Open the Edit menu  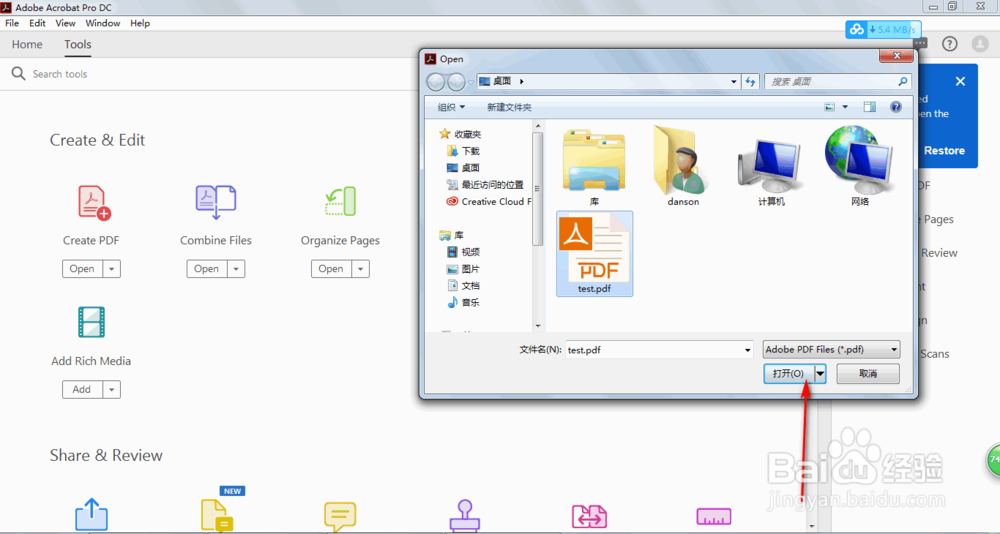point(38,23)
